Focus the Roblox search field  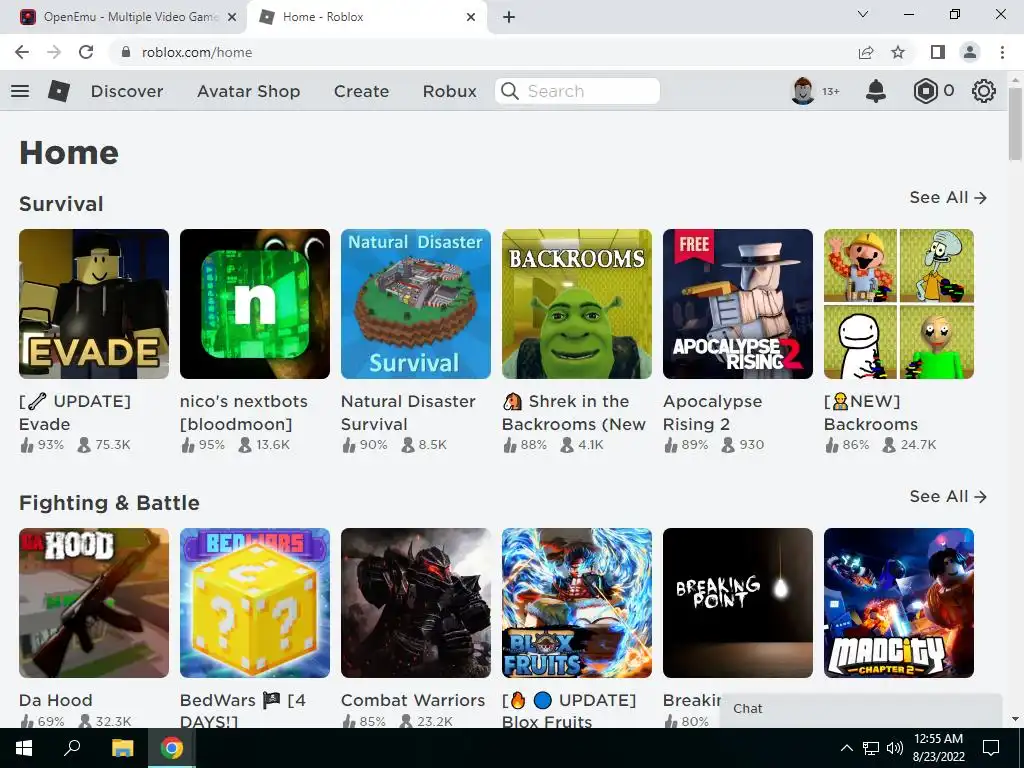tap(578, 91)
